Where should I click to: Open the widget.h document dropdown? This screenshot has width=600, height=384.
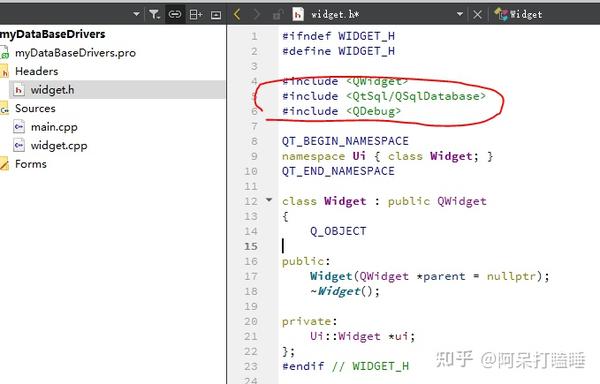pos(460,14)
